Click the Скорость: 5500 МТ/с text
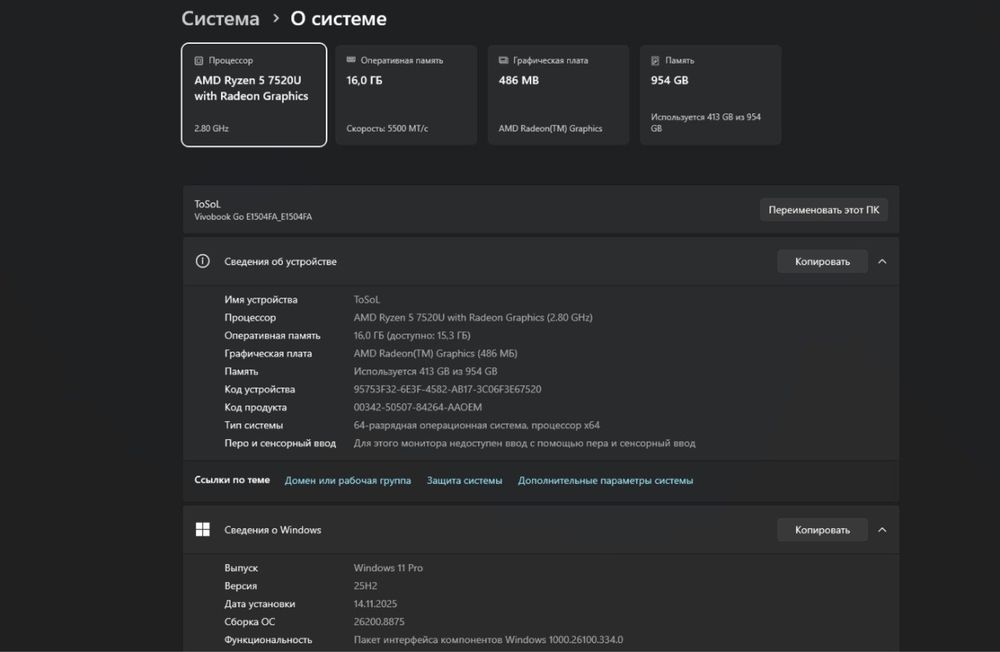The height and width of the screenshot is (652, 1000). tap(387, 128)
